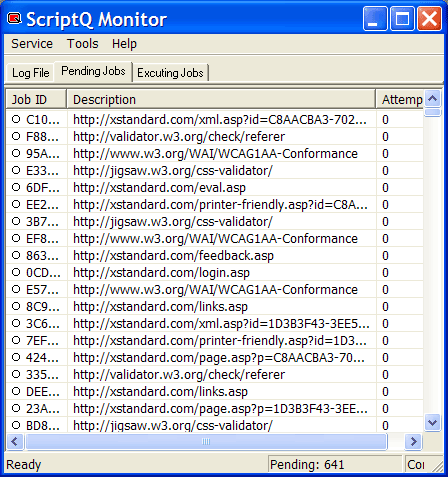Select WCAG1AA-Conformance description in row E57...

point(215,290)
